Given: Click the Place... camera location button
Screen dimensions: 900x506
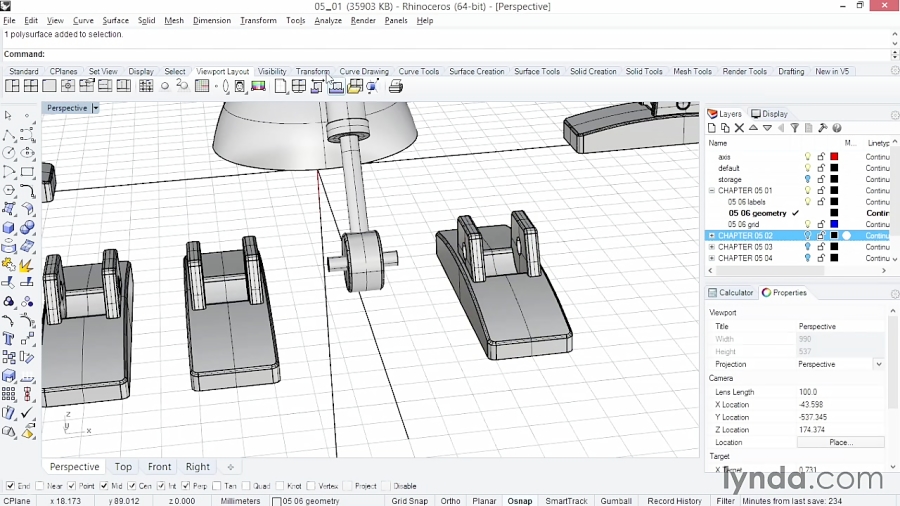Looking at the screenshot, I should click(x=840, y=442).
